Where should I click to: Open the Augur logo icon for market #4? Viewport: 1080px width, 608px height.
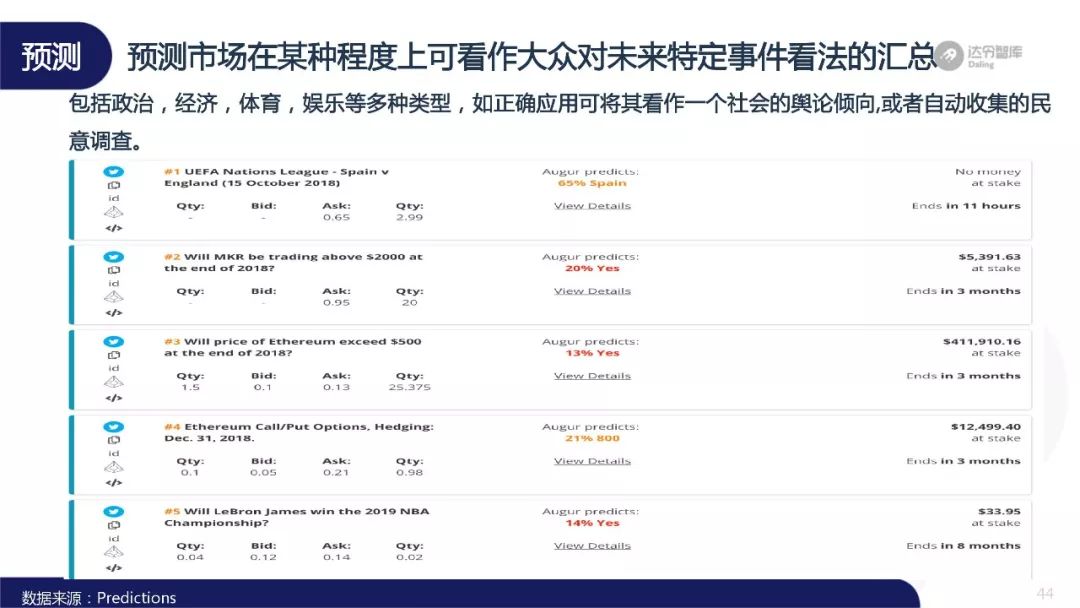(114, 467)
